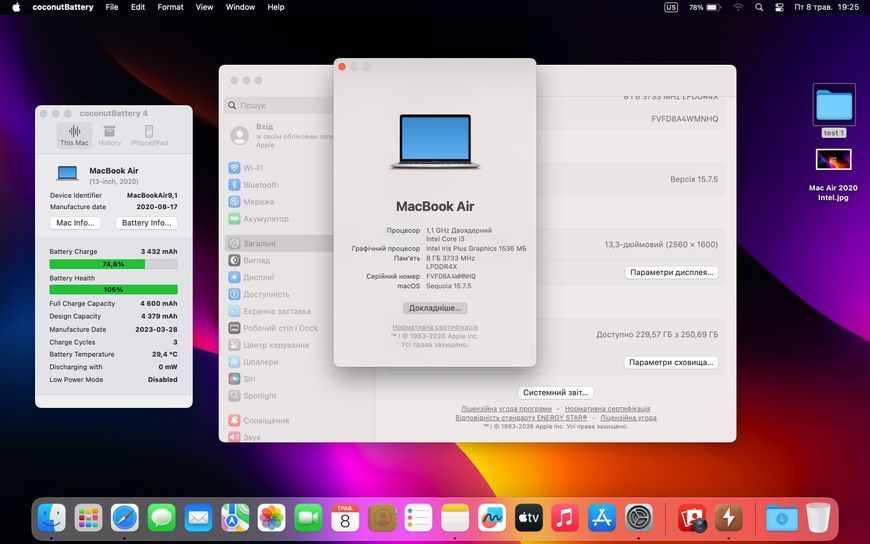Open Maps from the Dock
The height and width of the screenshot is (544, 870).
235,518
